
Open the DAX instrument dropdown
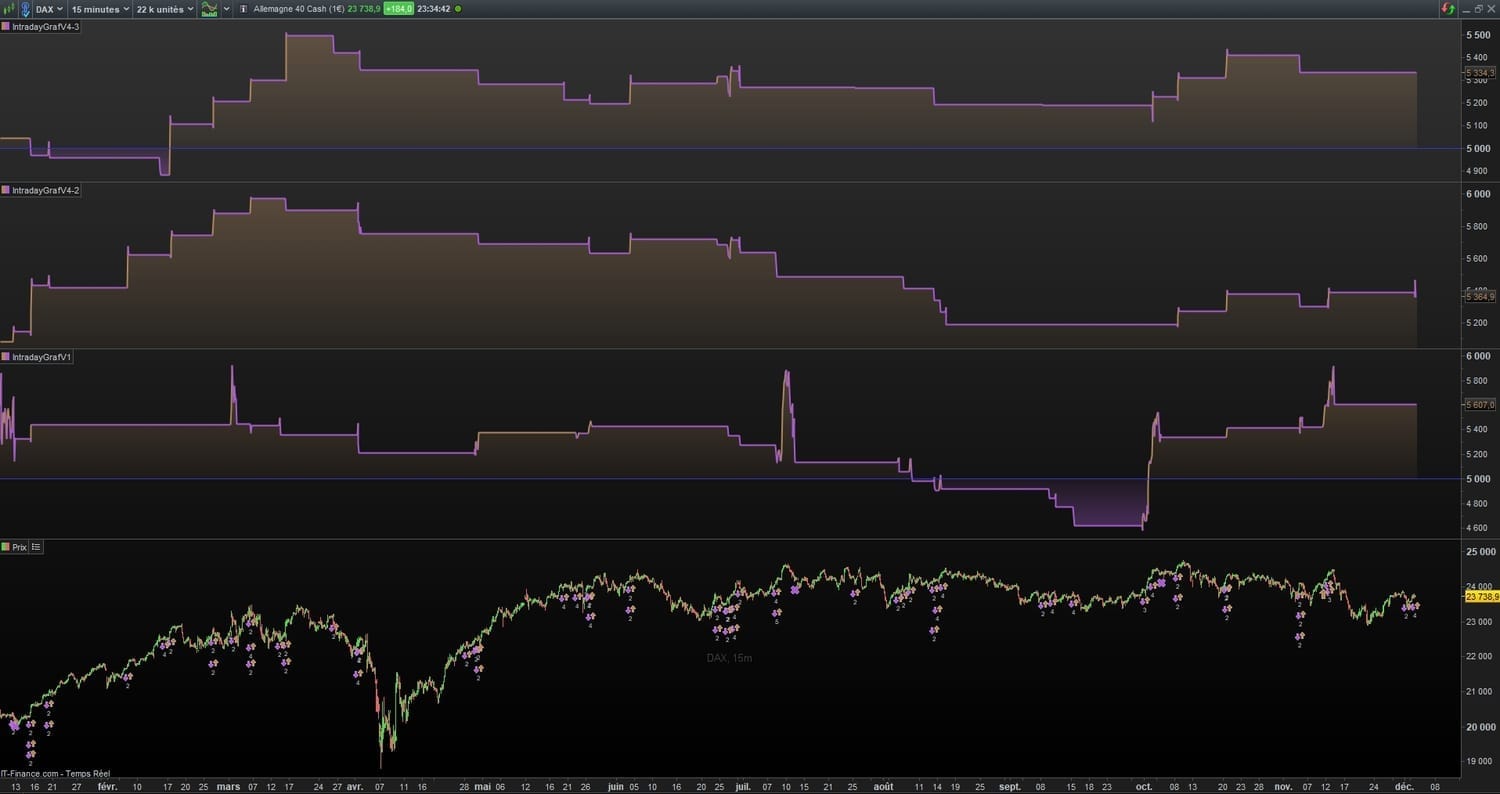(x=50, y=9)
